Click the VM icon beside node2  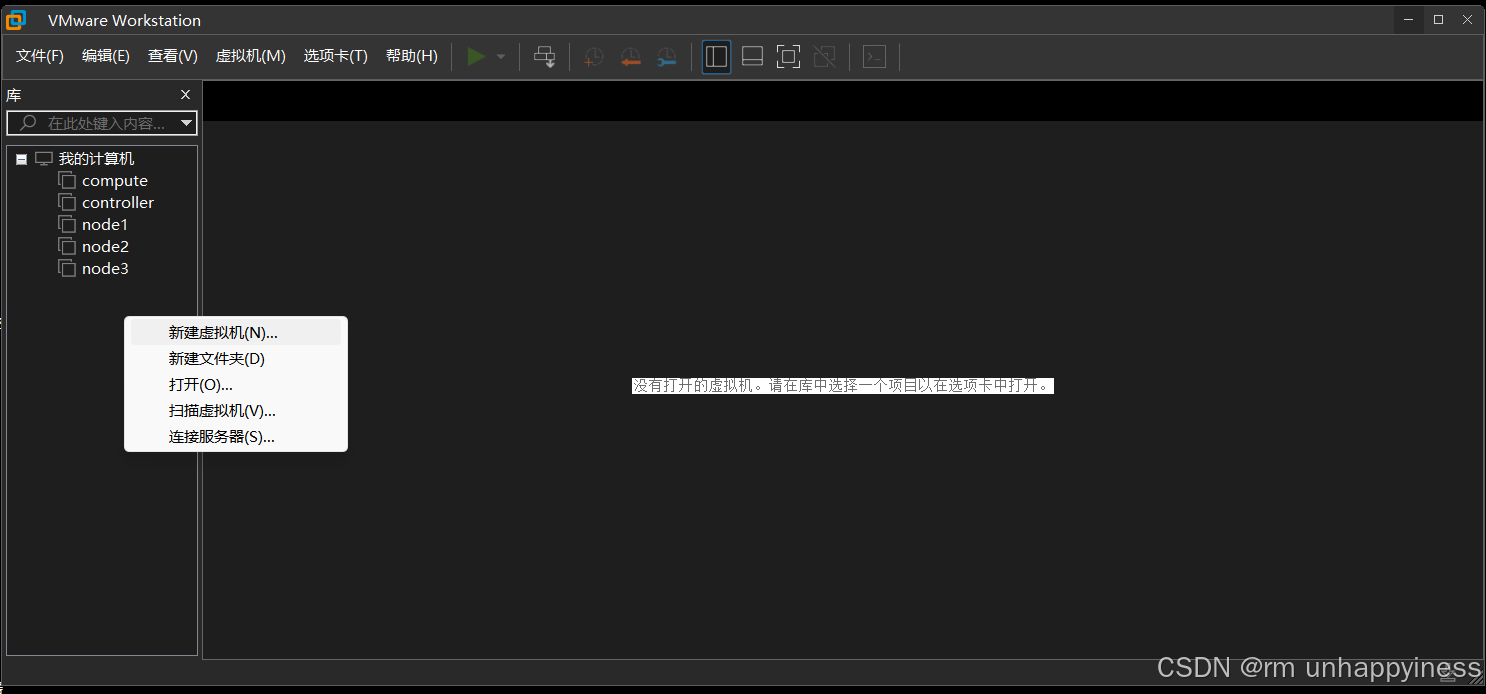[67, 247]
